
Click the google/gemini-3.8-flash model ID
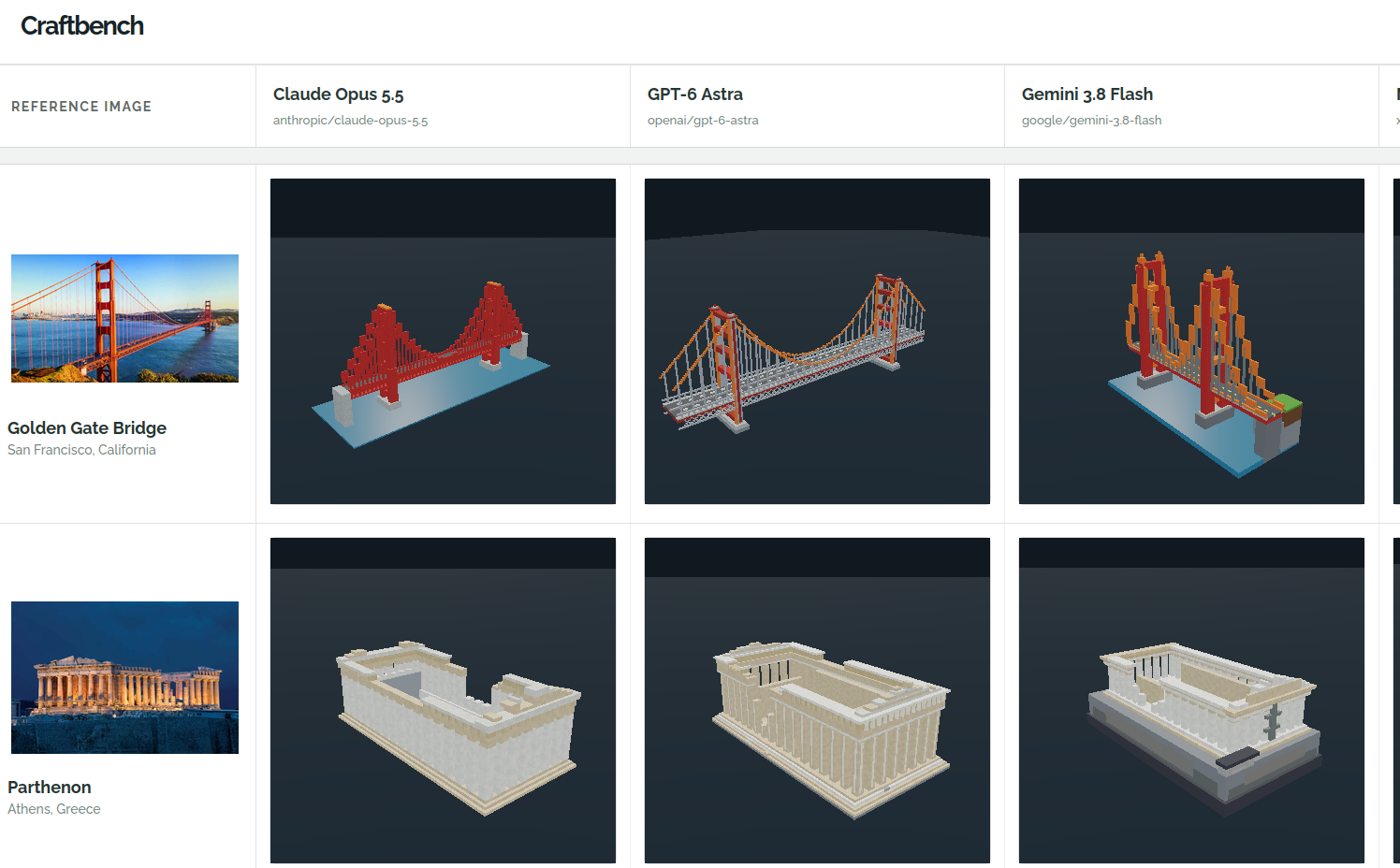[x=1092, y=121]
